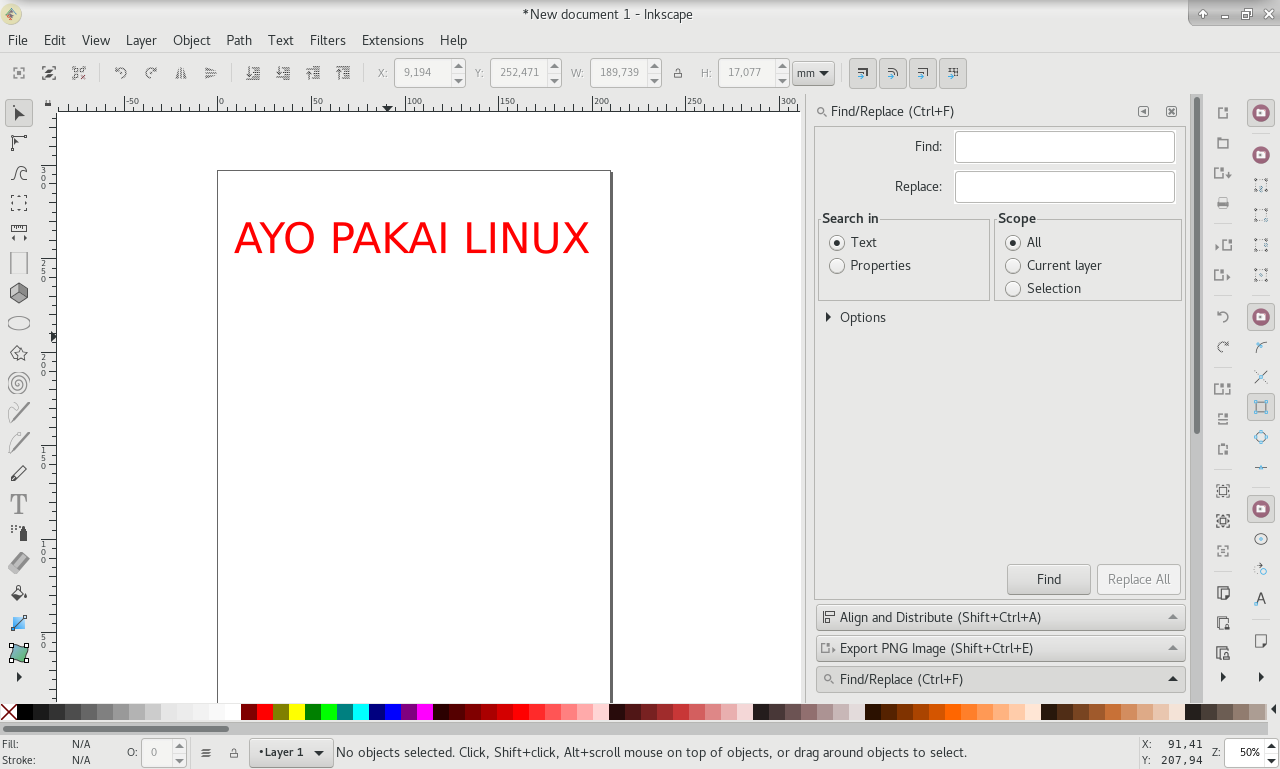The width and height of the screenshot is (1280, 769).
Task: Select the Node editing tool
Action: click(x=18, y=143)
